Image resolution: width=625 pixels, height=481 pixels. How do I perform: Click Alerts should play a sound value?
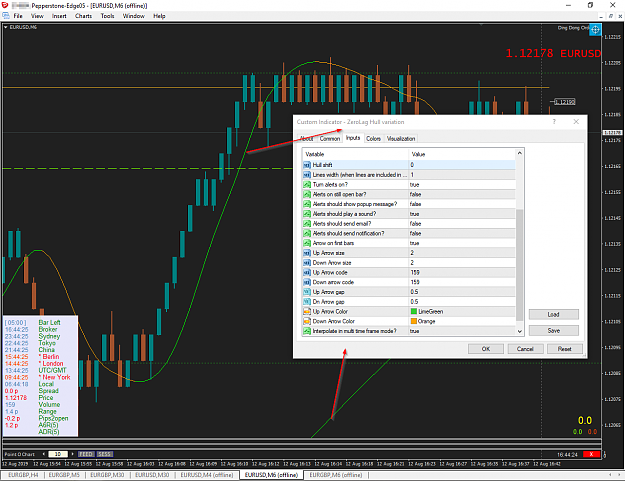click(462, 214)
